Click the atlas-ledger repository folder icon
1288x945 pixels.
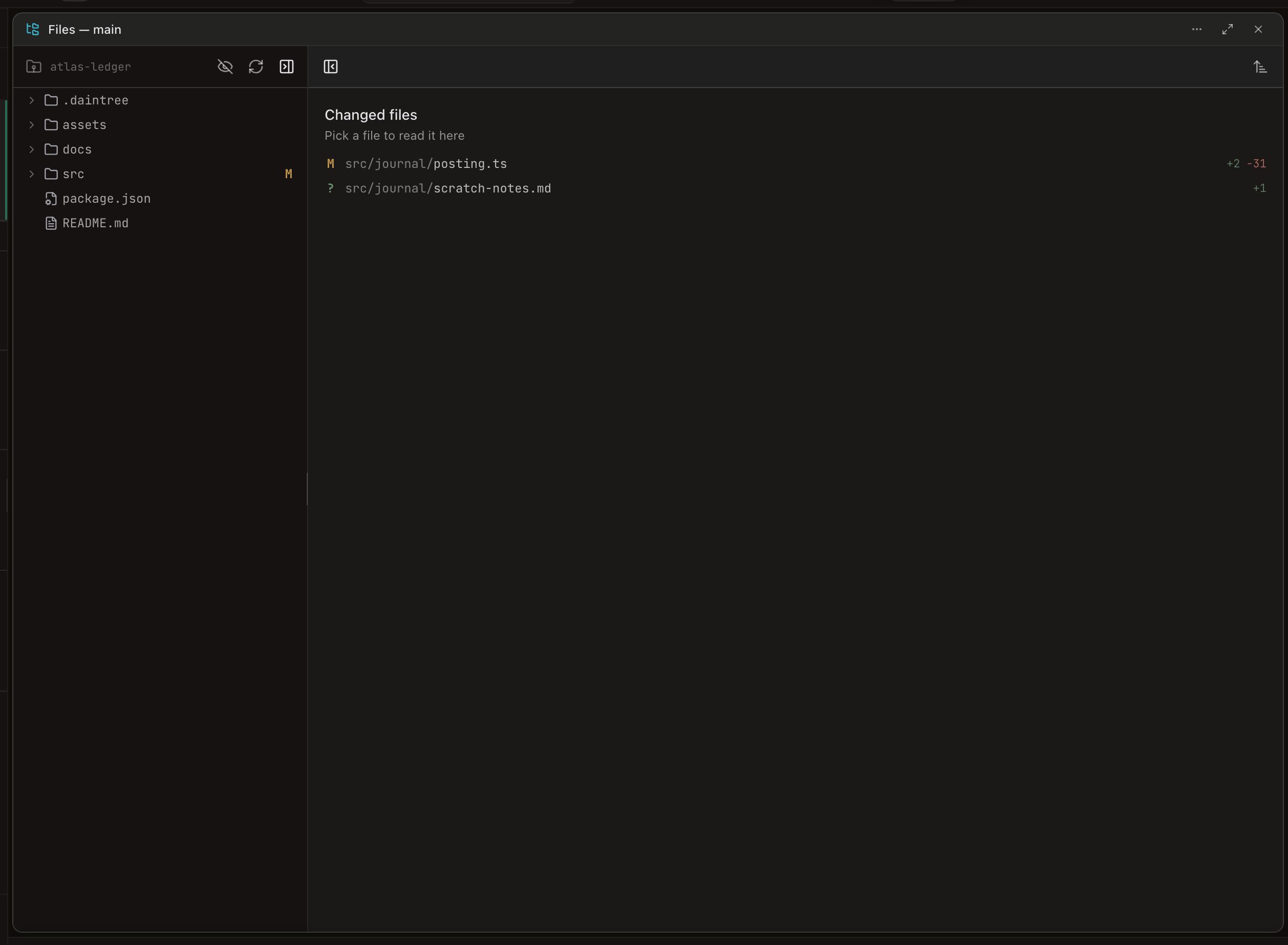[x=34, y=67]
